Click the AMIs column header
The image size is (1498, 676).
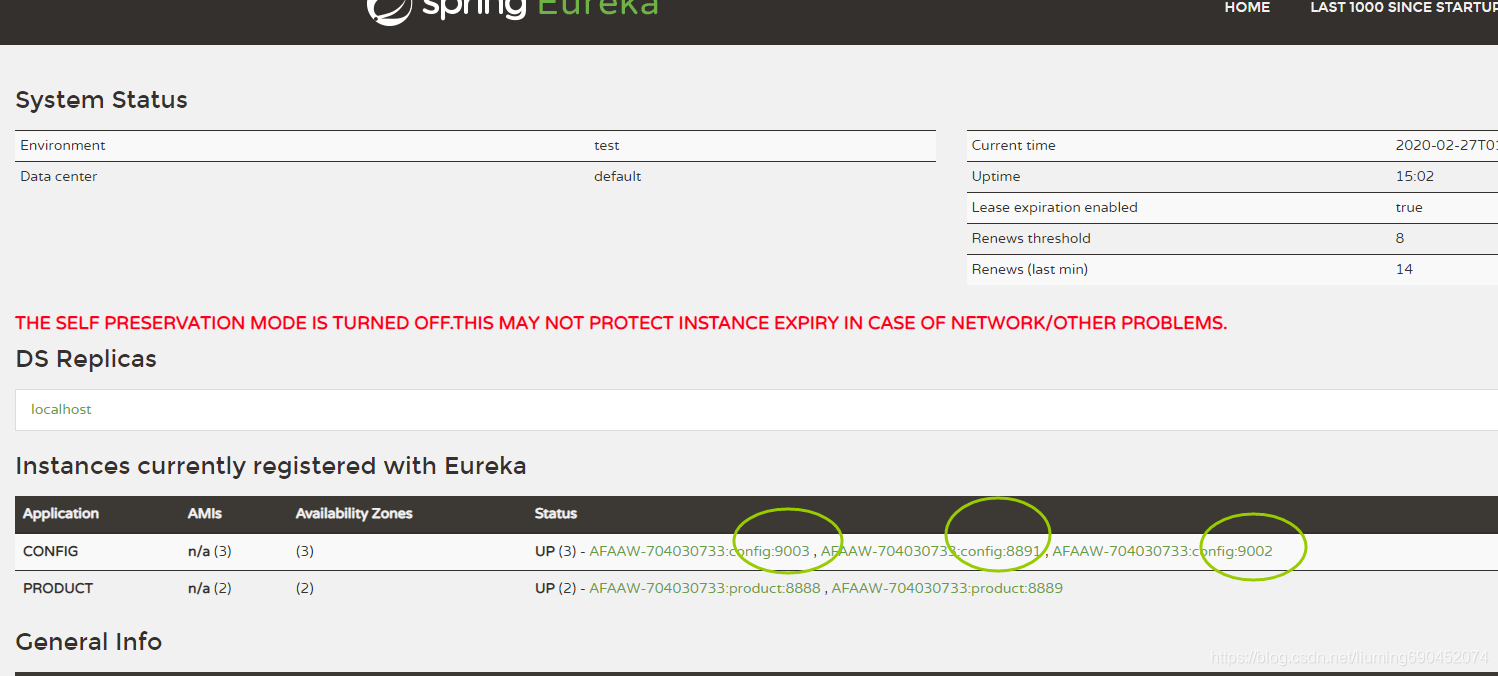coord(204,513)
